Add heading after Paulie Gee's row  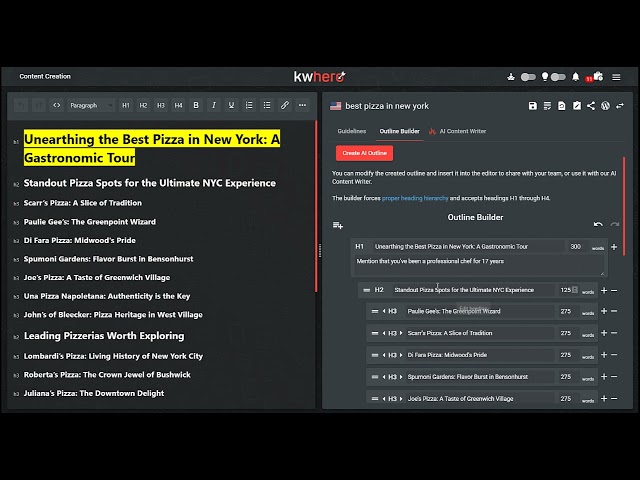(x=604, y=311)
